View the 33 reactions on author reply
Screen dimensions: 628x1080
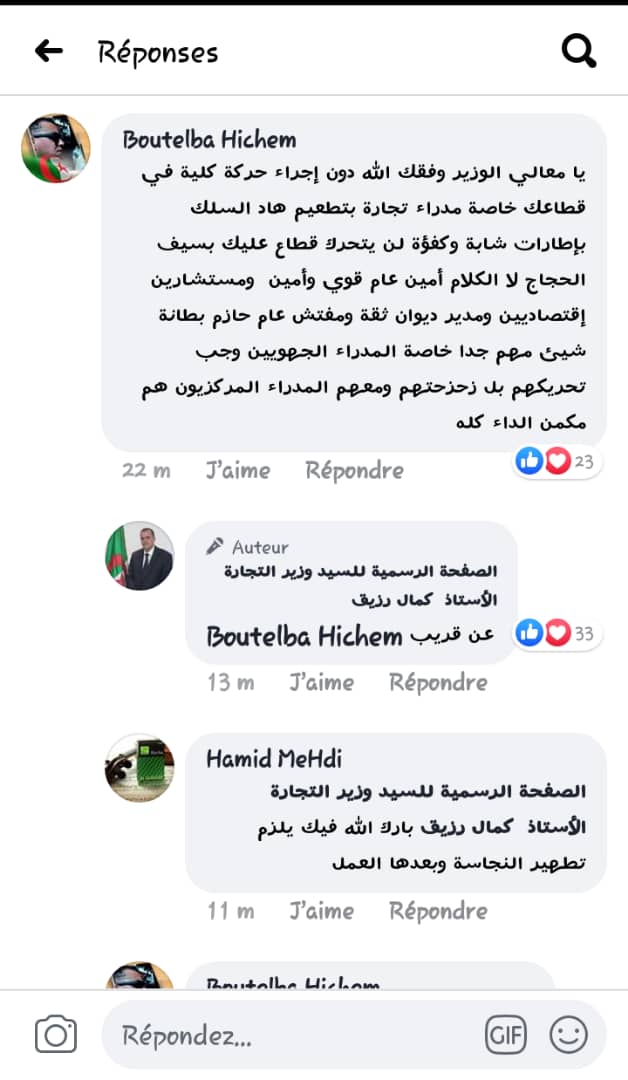(558, 633)
